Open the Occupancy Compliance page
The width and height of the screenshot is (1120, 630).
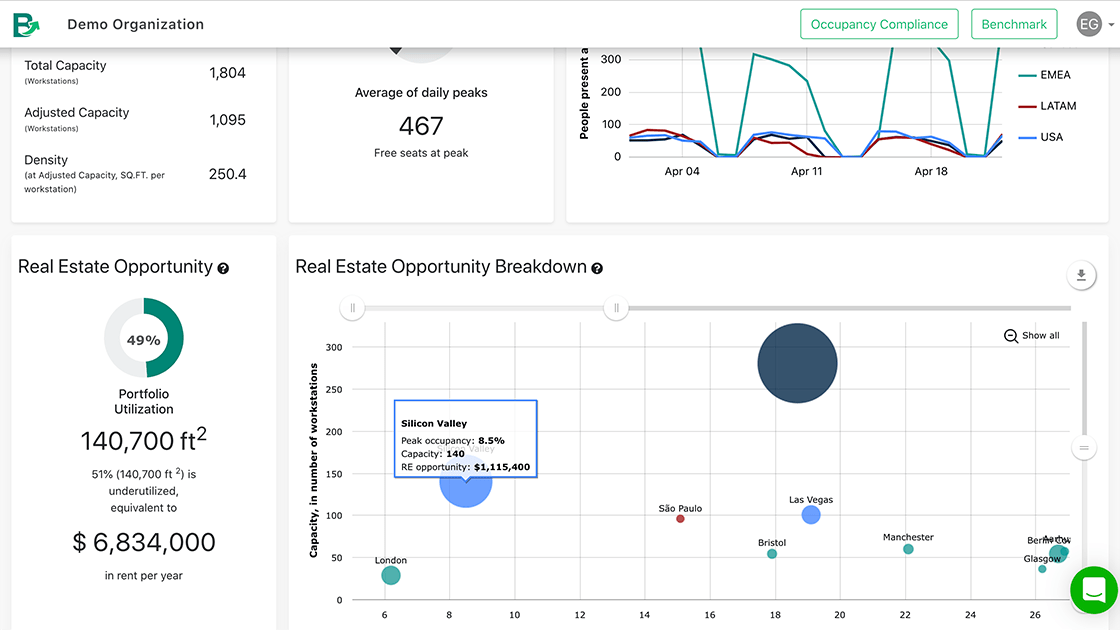[879, 24]
